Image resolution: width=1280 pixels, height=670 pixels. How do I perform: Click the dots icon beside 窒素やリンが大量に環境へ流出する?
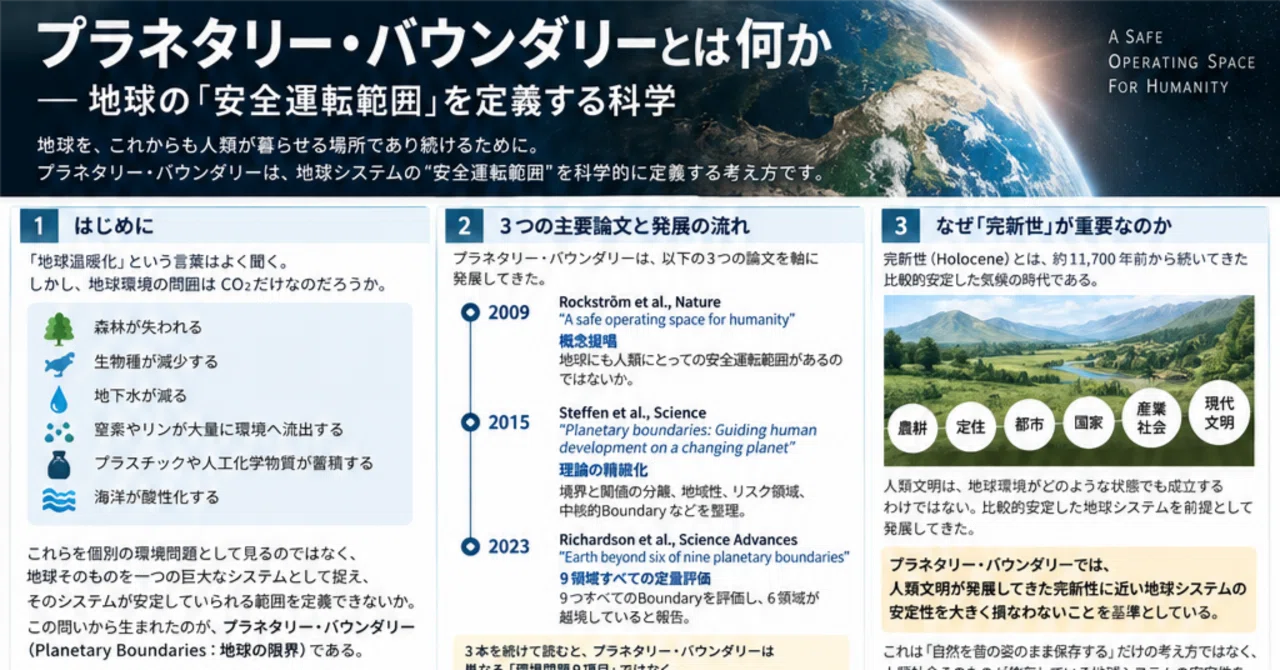[59, 431]
